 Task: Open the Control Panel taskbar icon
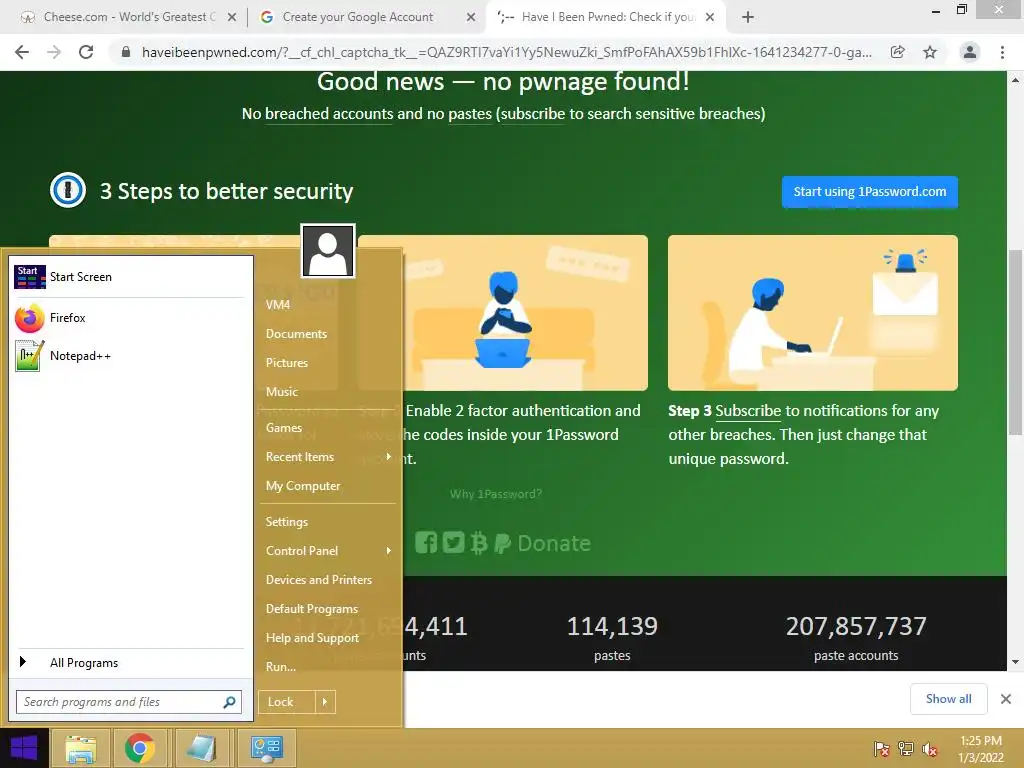coord(266,748)
